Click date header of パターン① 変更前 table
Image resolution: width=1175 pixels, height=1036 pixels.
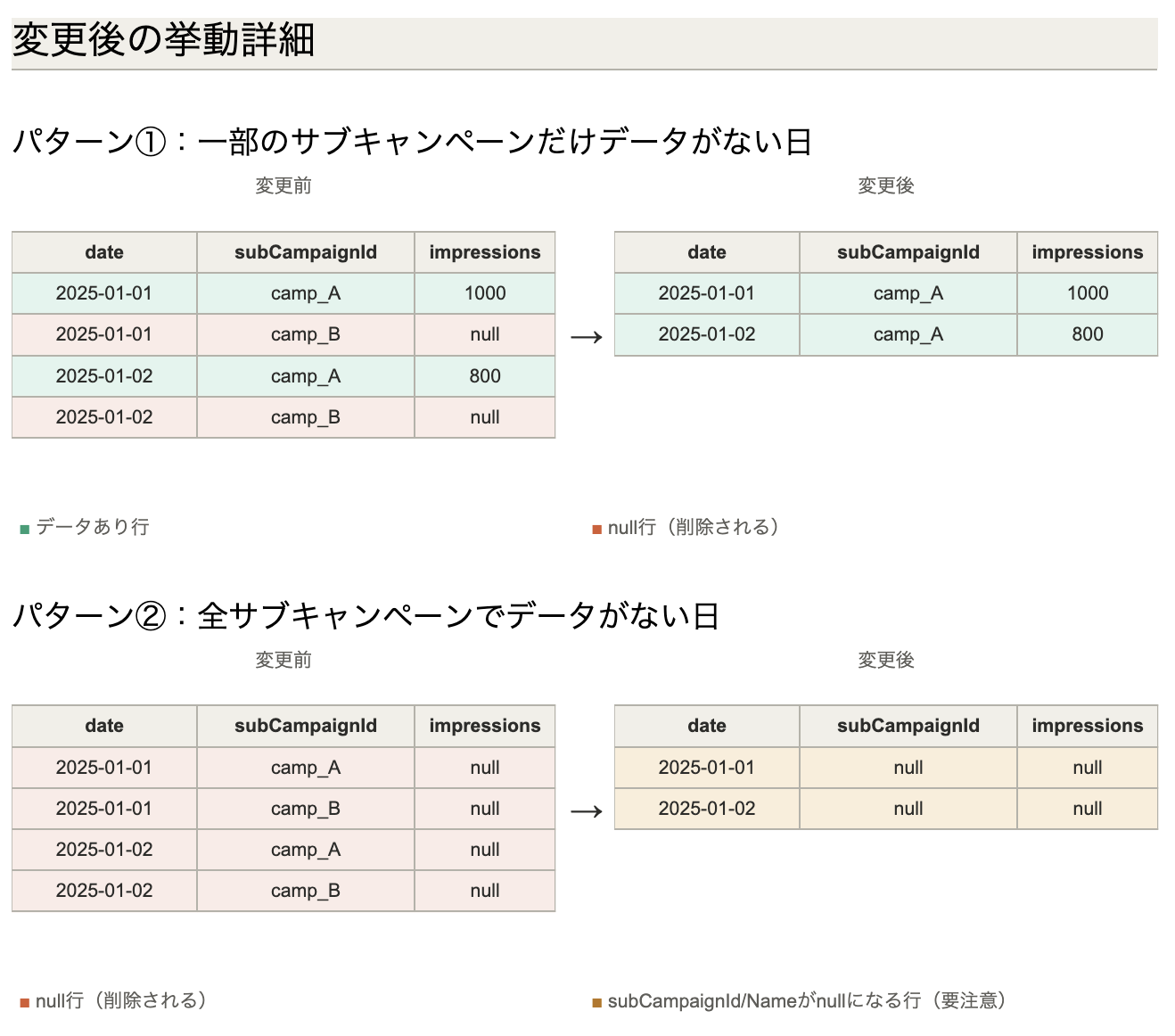tap(104, 252)
